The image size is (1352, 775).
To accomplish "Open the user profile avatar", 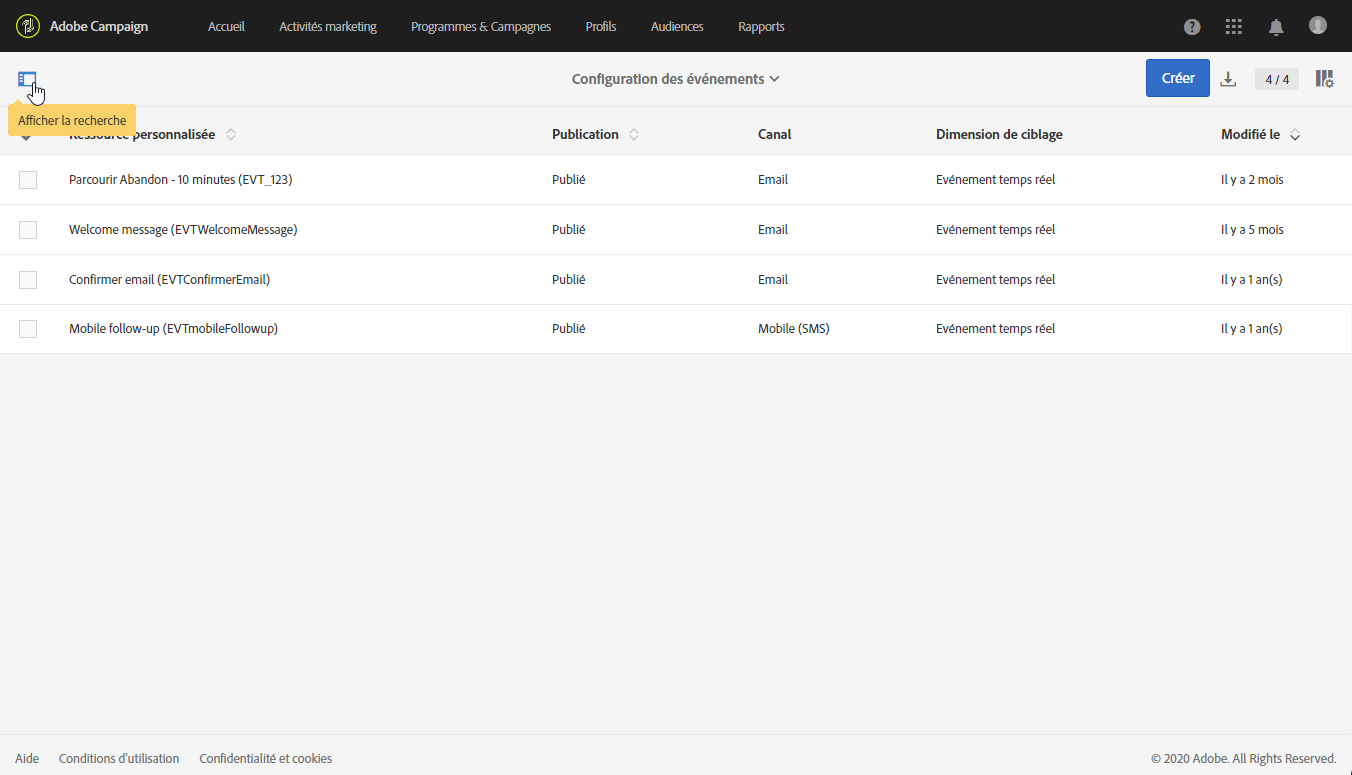I will coord(1318,25).
